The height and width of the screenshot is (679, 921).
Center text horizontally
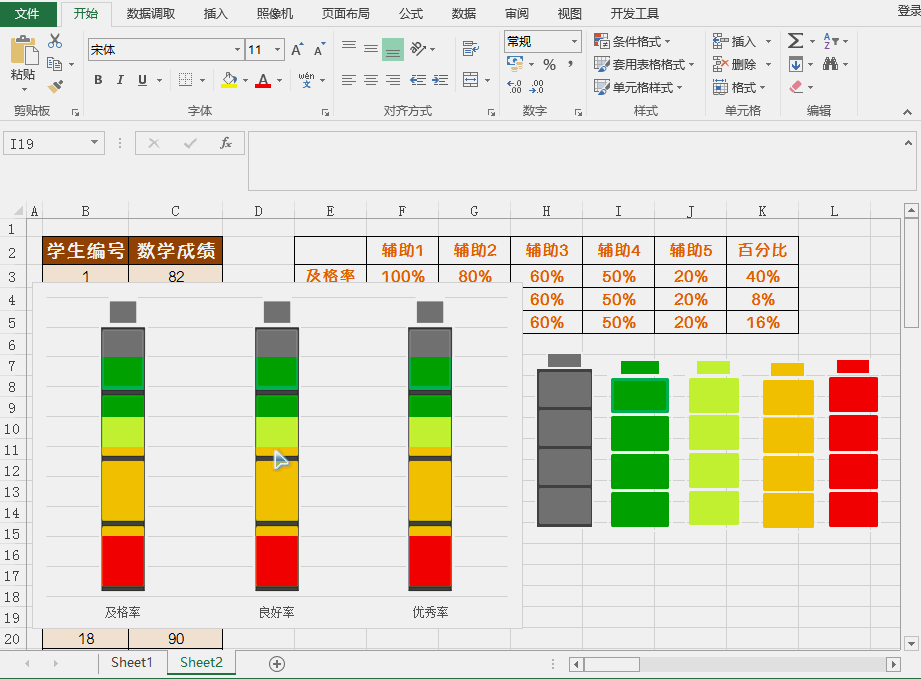pyautogui.click(x=371, y=80)
